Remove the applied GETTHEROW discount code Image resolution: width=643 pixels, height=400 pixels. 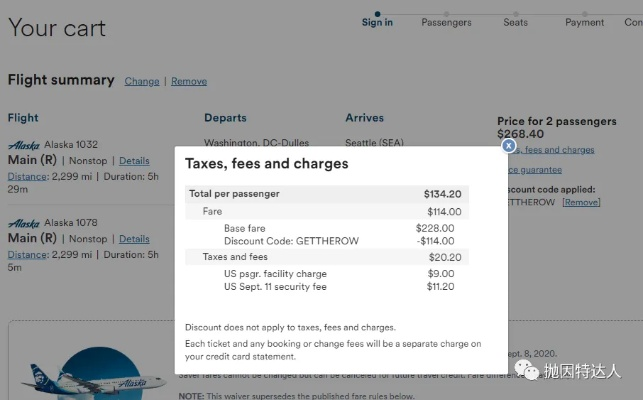coord(581,202)
